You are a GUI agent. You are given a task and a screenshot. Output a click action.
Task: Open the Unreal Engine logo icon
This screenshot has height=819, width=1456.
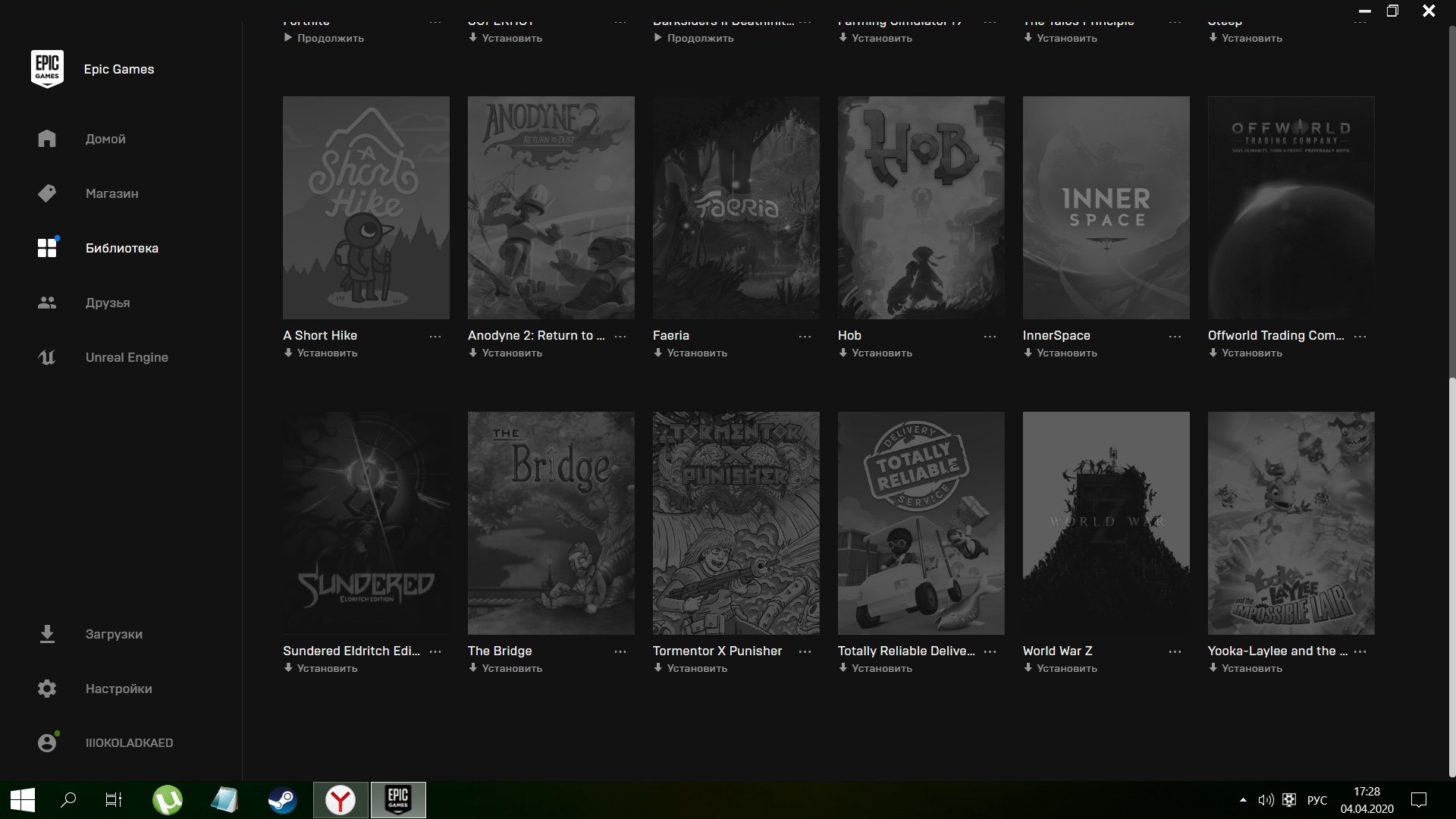tap(47, 357)
